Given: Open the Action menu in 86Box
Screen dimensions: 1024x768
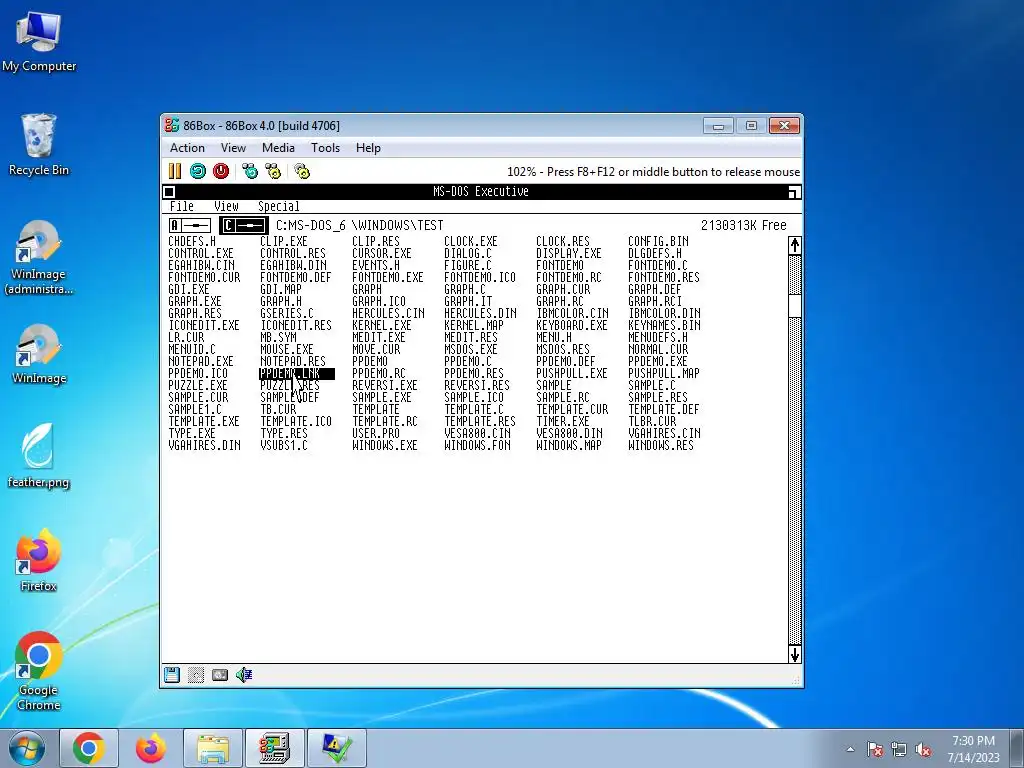Looking at the screenshot, I should pos(187,148).
